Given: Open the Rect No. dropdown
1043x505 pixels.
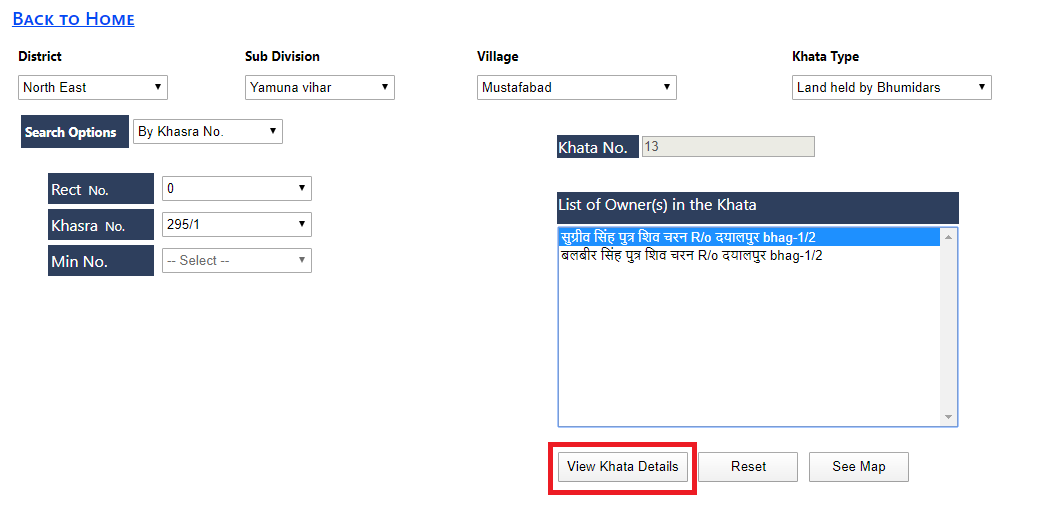Looking at the screenshot, I should 236,189.
